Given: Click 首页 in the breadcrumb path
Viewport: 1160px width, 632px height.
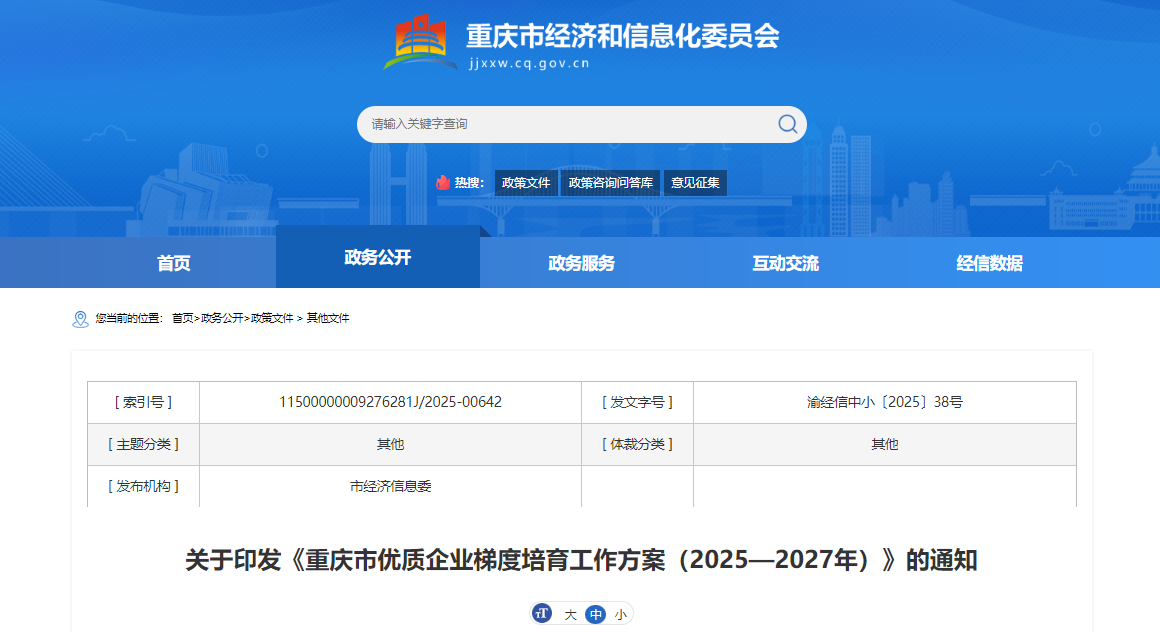Looking at the screenshot, I should pyautogui.click(x=182, y=318).
